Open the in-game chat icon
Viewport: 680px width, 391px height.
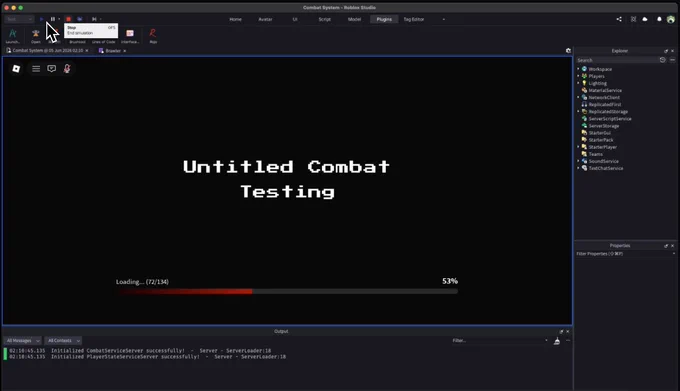tap(52, 68)
